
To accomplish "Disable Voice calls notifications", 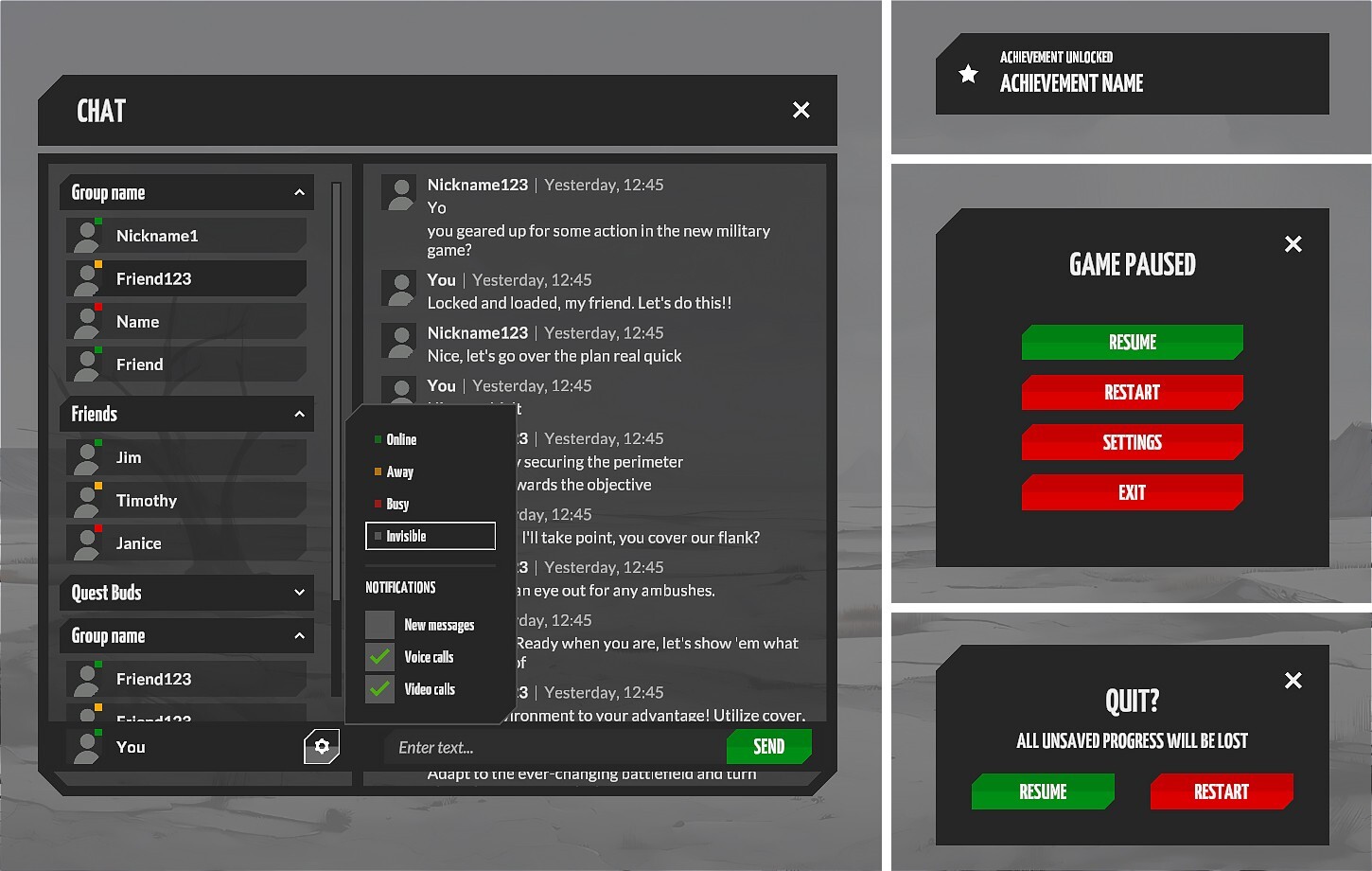I will (x=378, y=656).
